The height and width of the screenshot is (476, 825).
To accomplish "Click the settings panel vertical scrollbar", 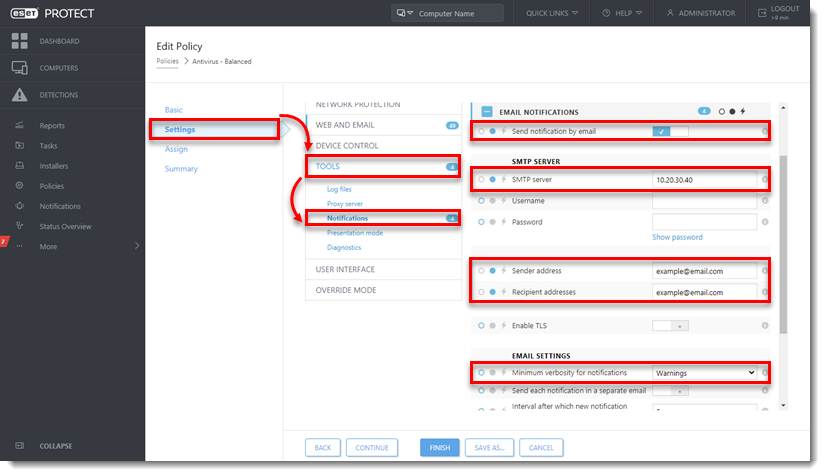I will coord(783,245).
